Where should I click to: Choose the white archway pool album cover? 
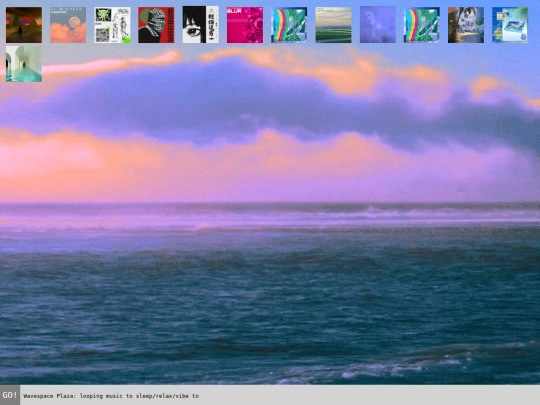click(24, 64)
